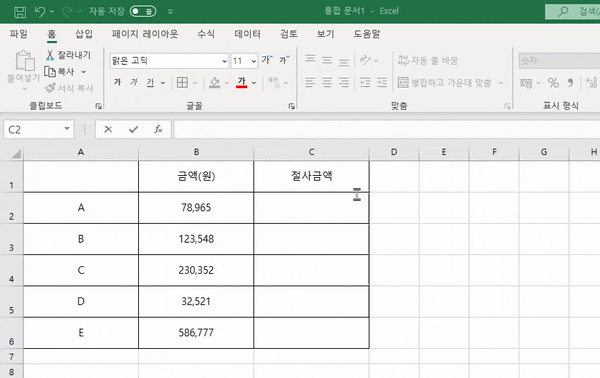
Task: Expand the font color dropdown arrow
Action: coord(254,83)
